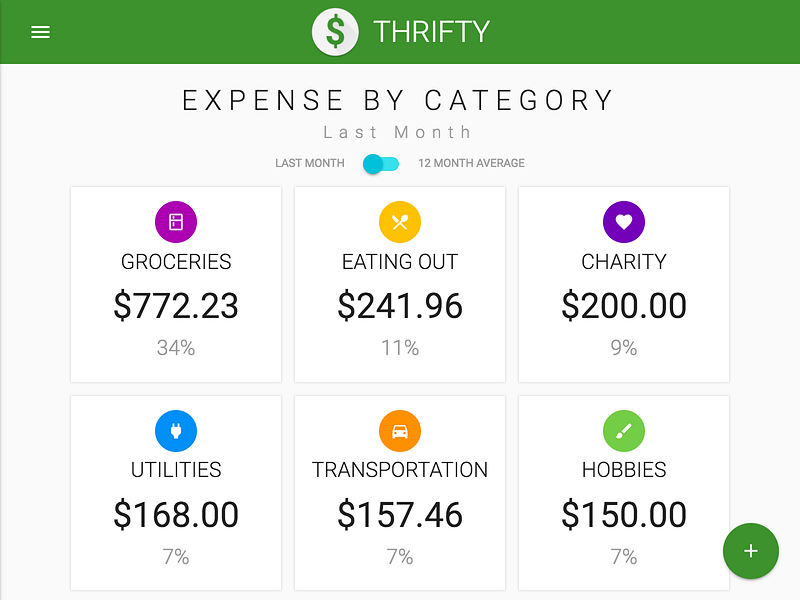Select the Transportation car icon
The width and height of the screenshot is (800, 600).
point(400,428)
